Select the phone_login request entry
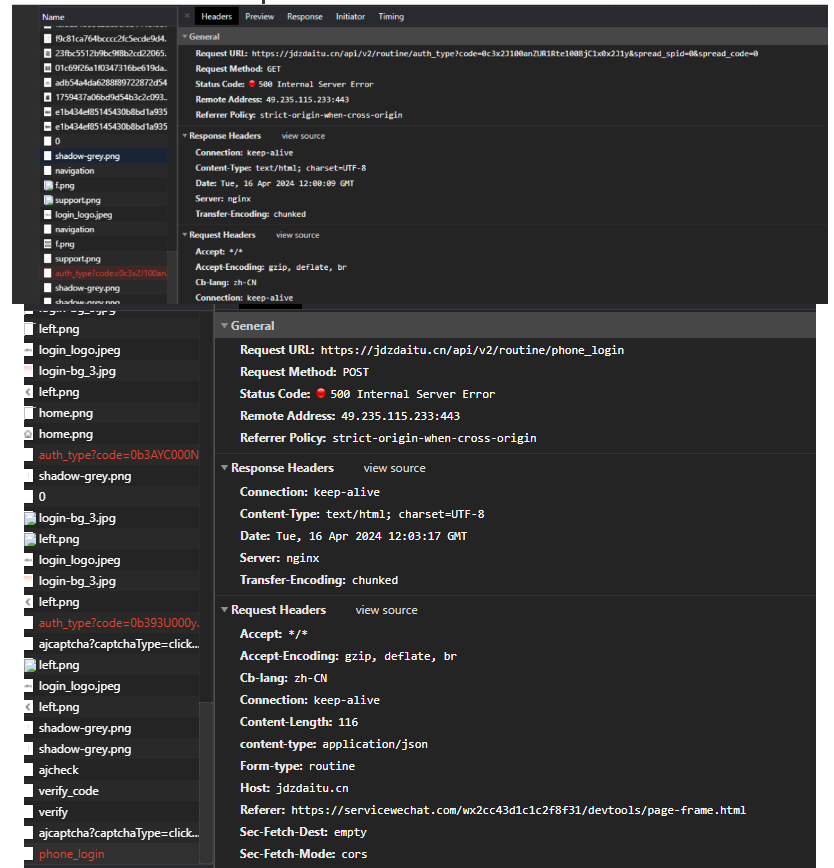The width and height of the screenshot is (834, 868). [x=71, y=854]
